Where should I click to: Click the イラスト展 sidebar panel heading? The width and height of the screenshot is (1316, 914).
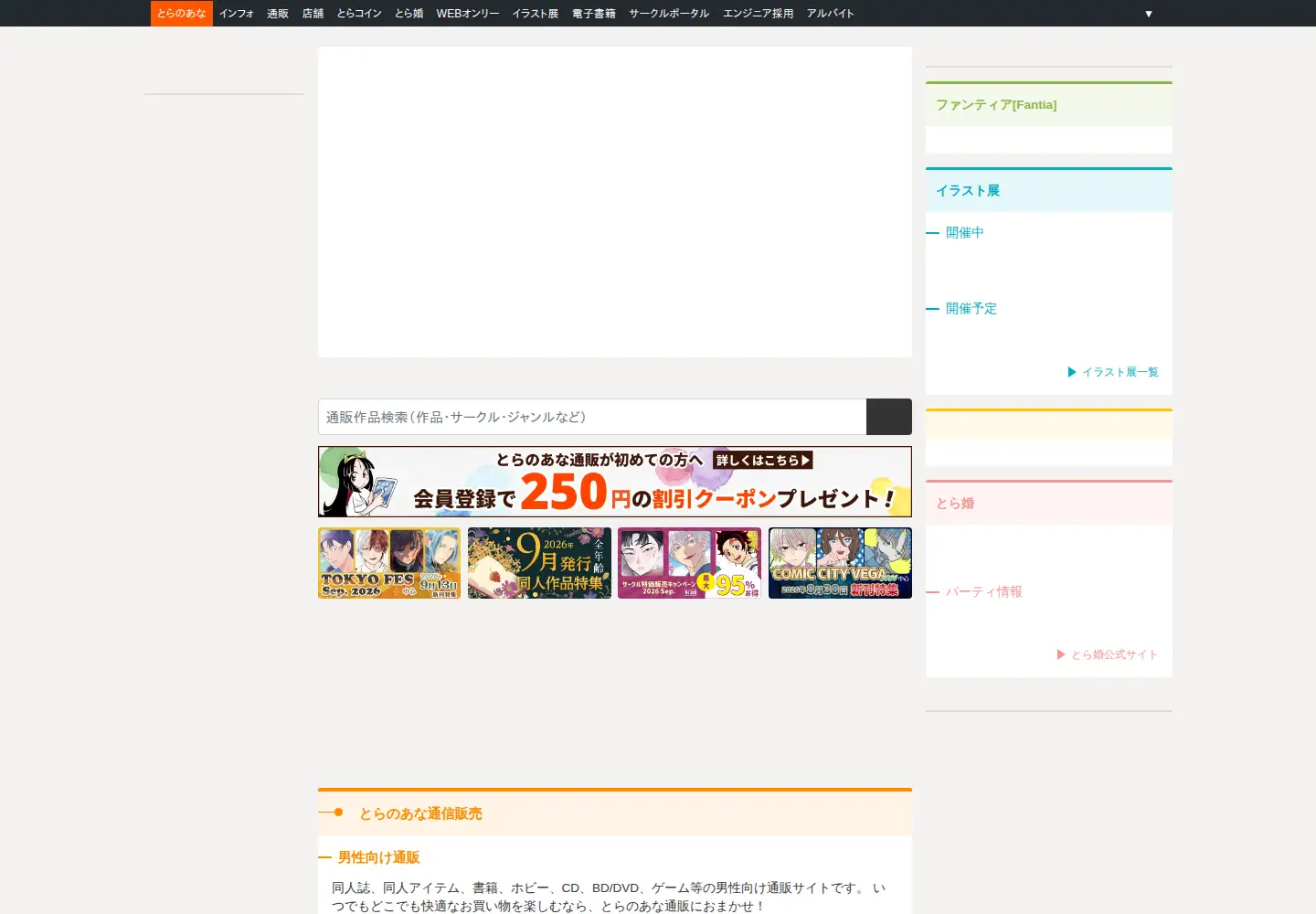tap(968, 191)
